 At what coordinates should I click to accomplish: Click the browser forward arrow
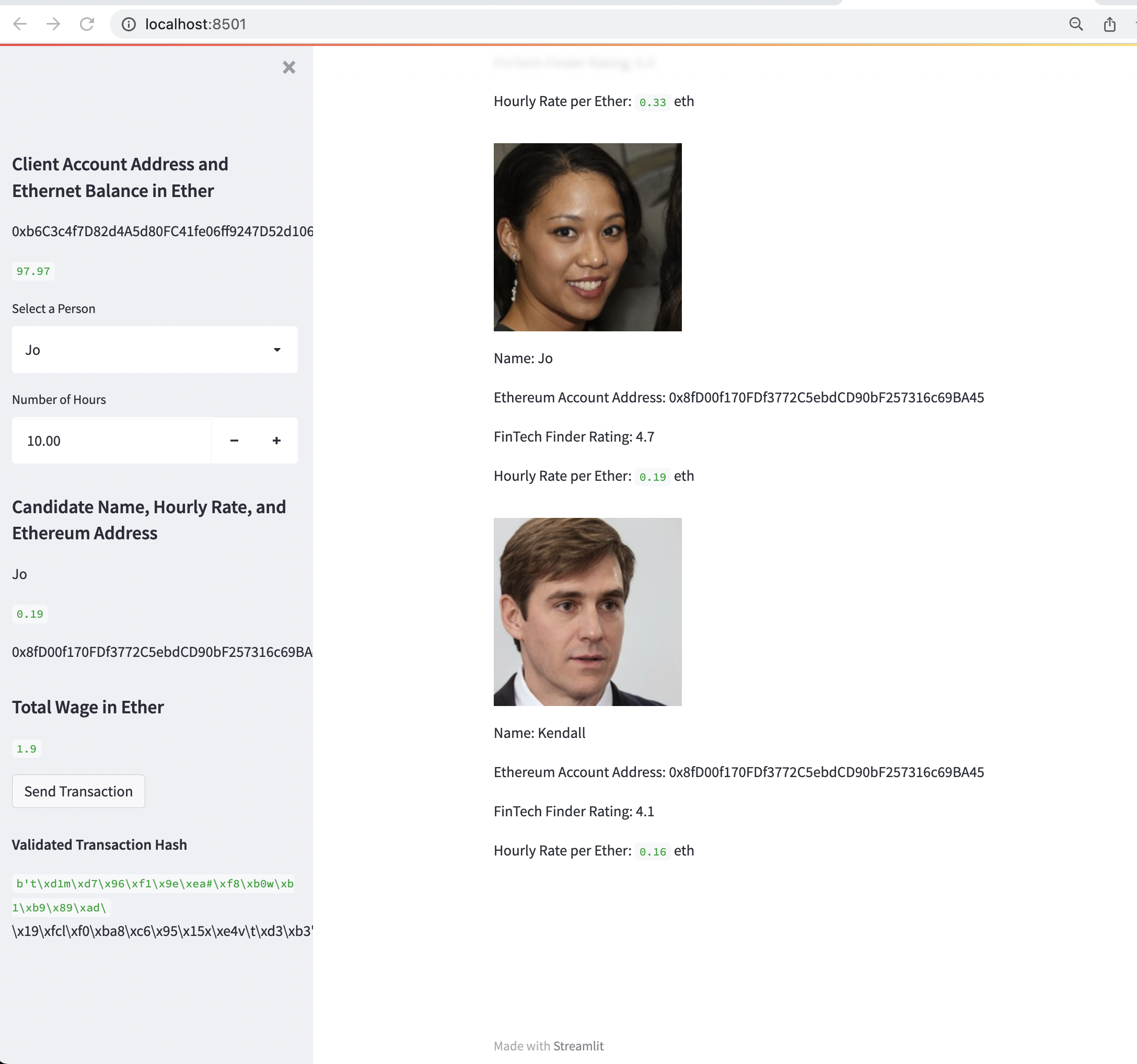[x=54, y=24]
